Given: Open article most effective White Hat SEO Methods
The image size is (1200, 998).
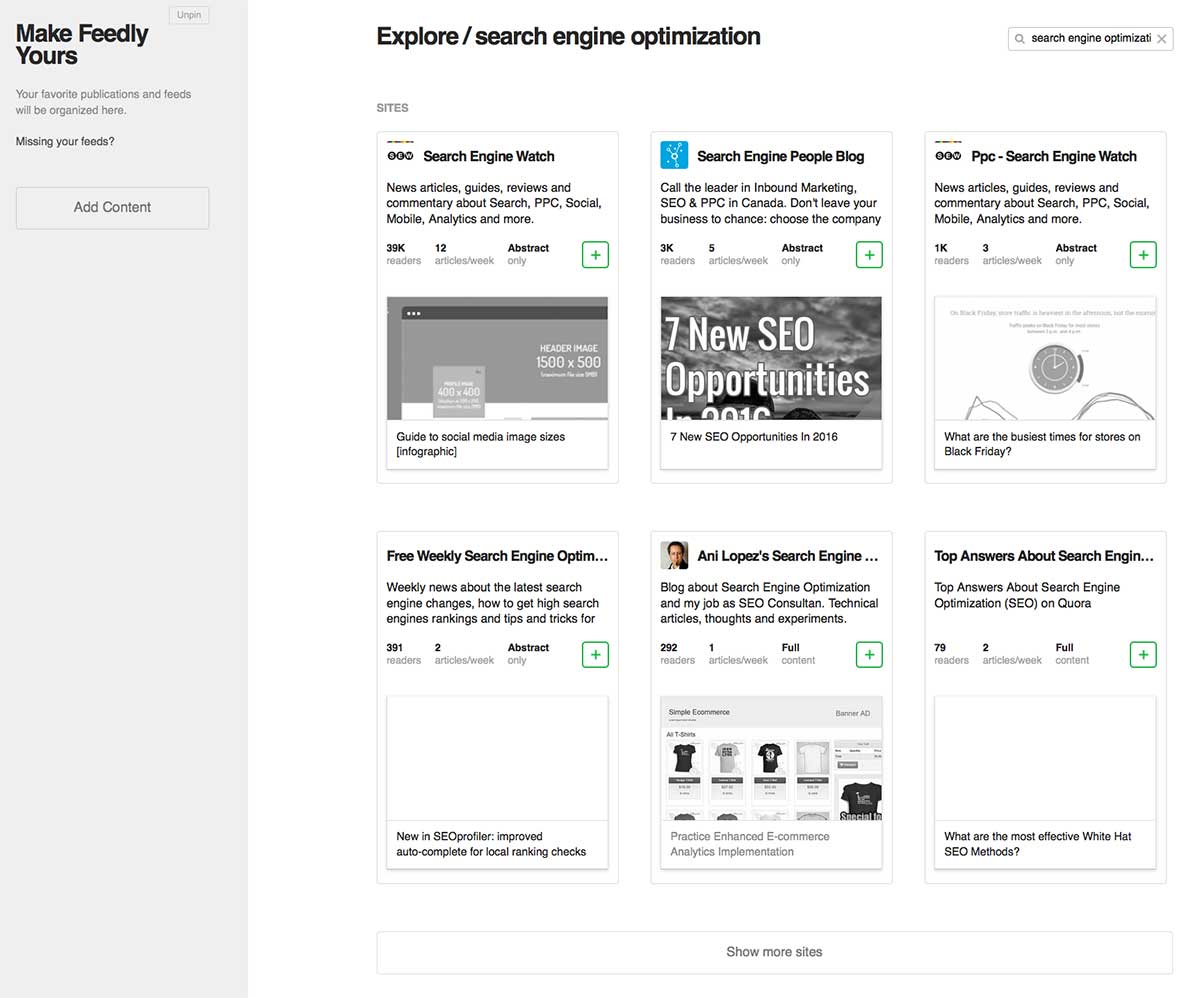Looking at the screenshot, I should pos(1038,844).
